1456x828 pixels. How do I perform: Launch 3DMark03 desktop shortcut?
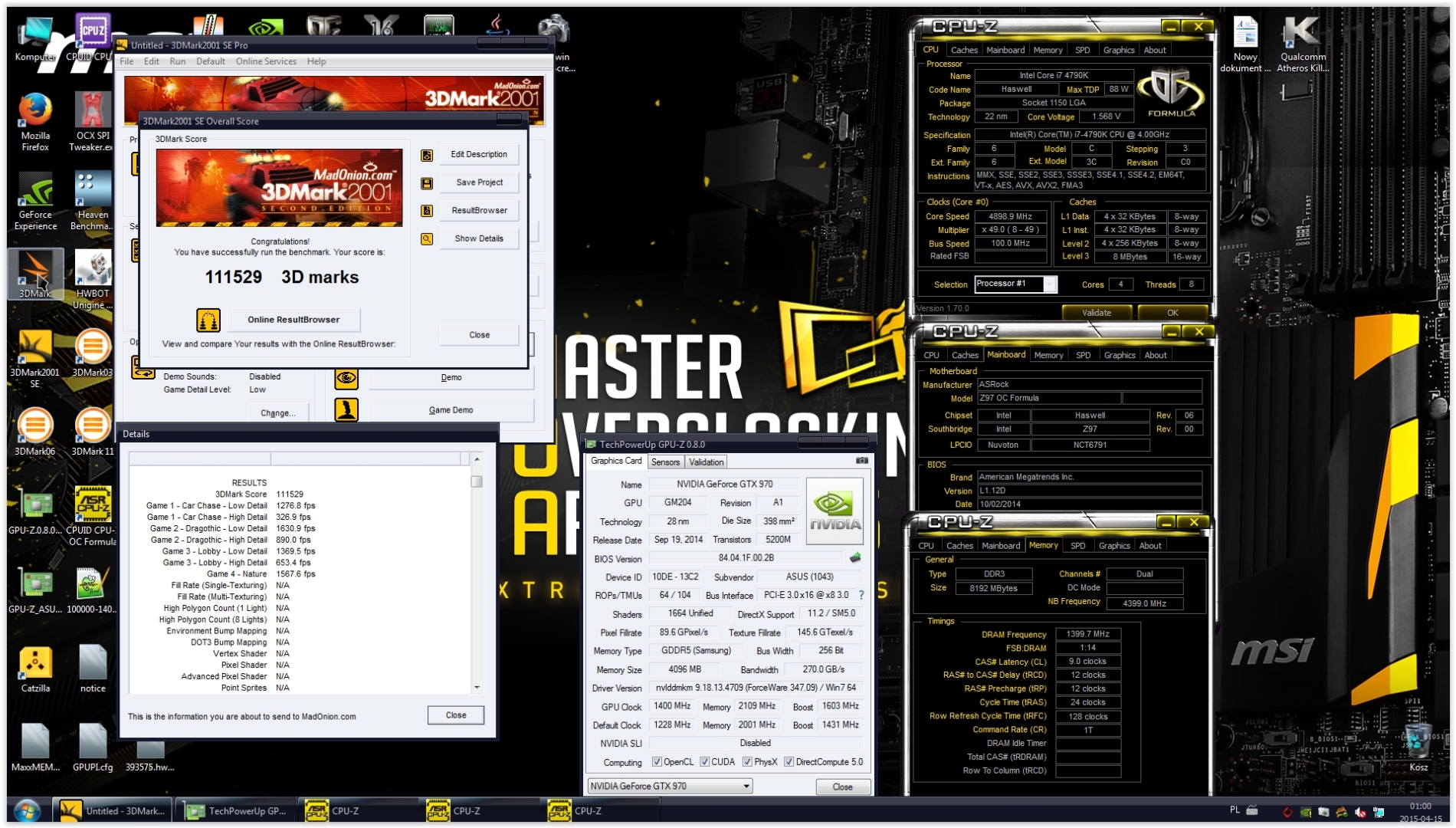point(93,353)
